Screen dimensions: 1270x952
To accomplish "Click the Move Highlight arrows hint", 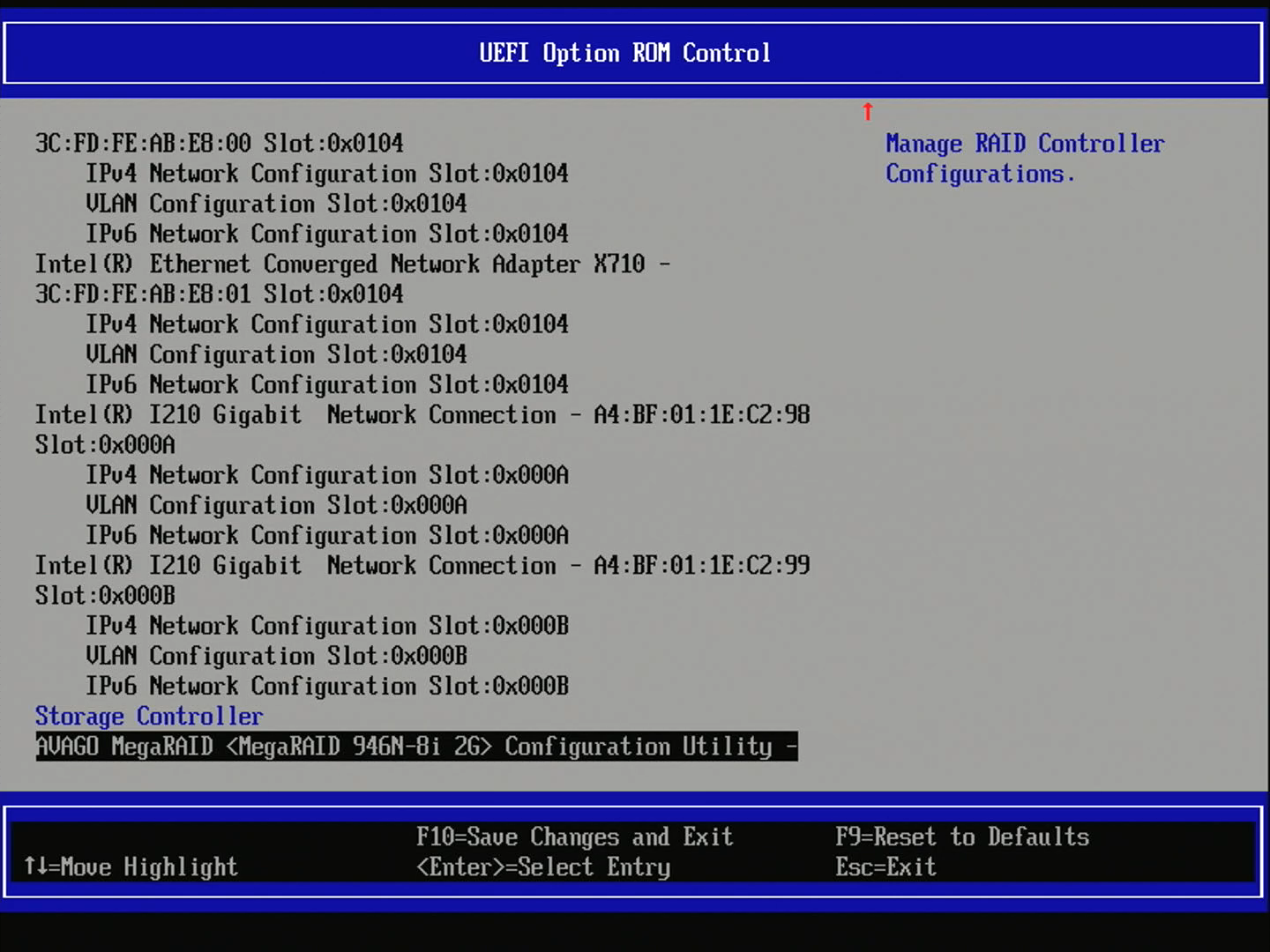I will point(131,867).
